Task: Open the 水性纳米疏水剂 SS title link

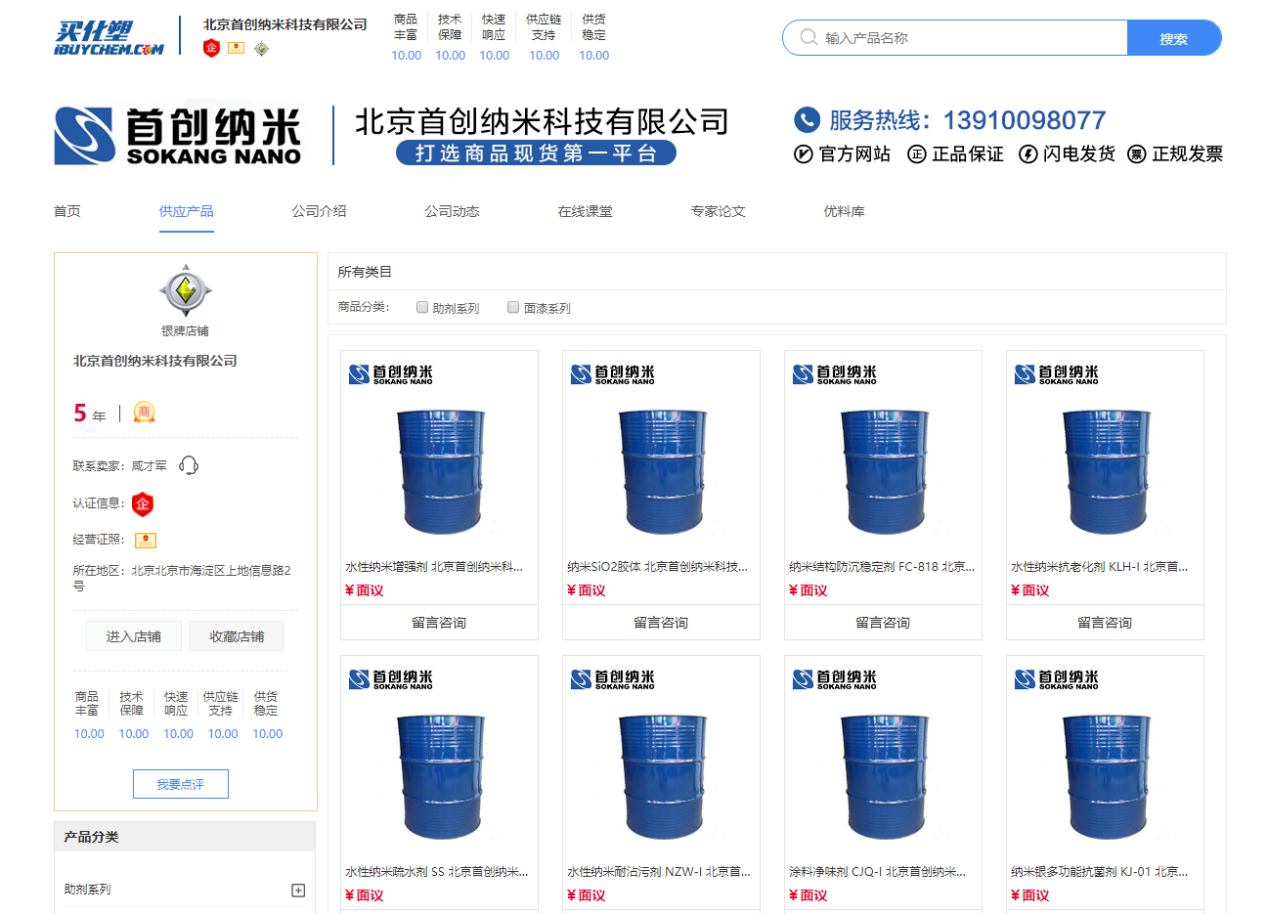Action: [437, 872]
